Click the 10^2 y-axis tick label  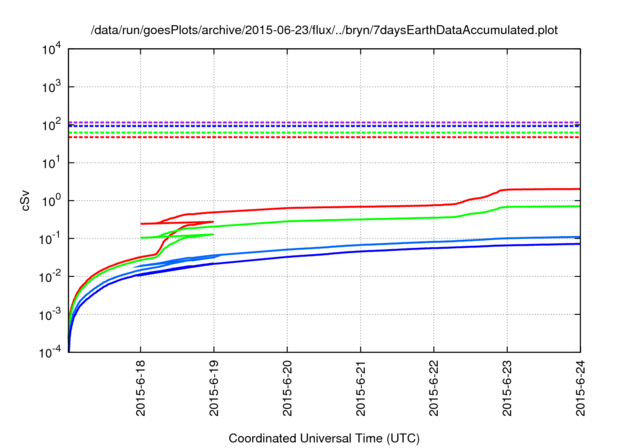[x=52, y=125]
